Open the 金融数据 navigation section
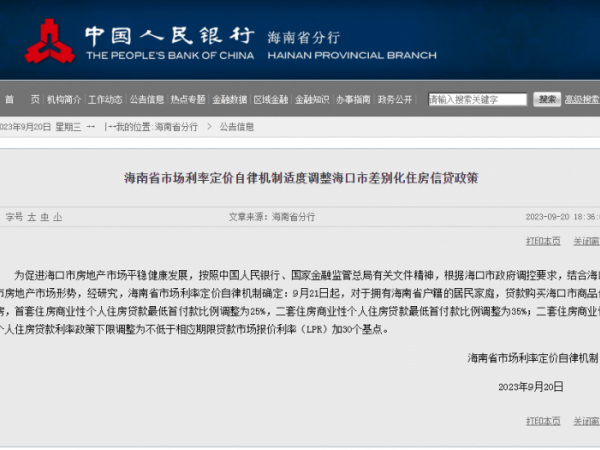Screen dimensions: 600x450 coord(229,100)
